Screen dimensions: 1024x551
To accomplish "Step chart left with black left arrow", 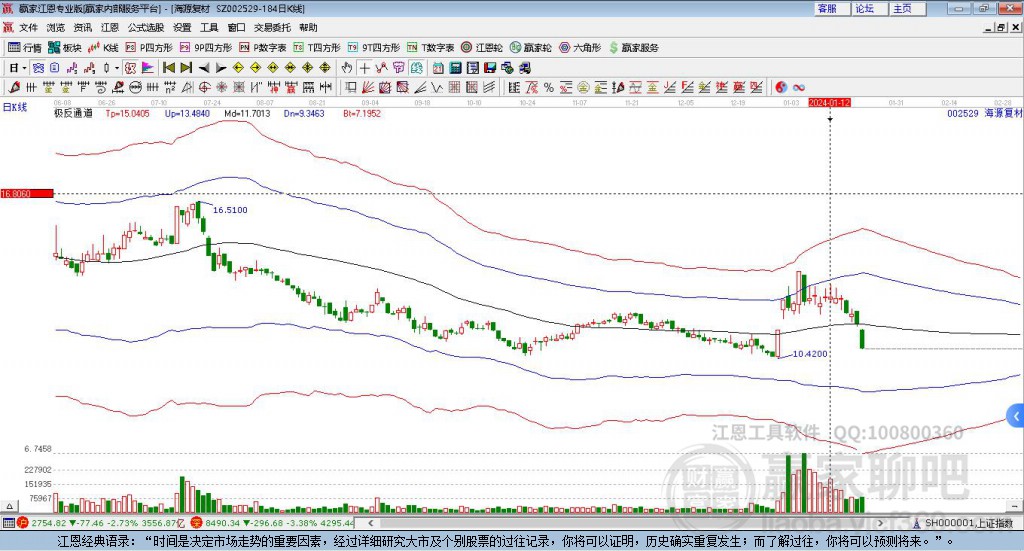I will click(204, 68).
